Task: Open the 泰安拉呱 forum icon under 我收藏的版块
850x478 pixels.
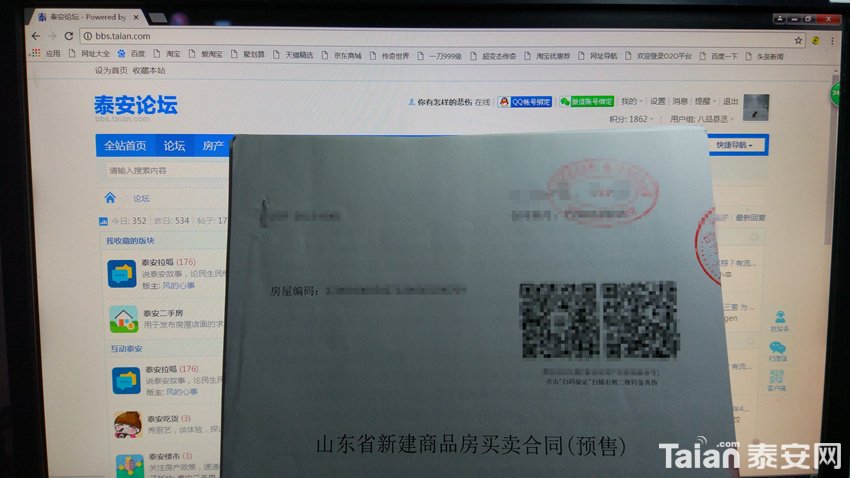Action: click(x=122, y=273)
